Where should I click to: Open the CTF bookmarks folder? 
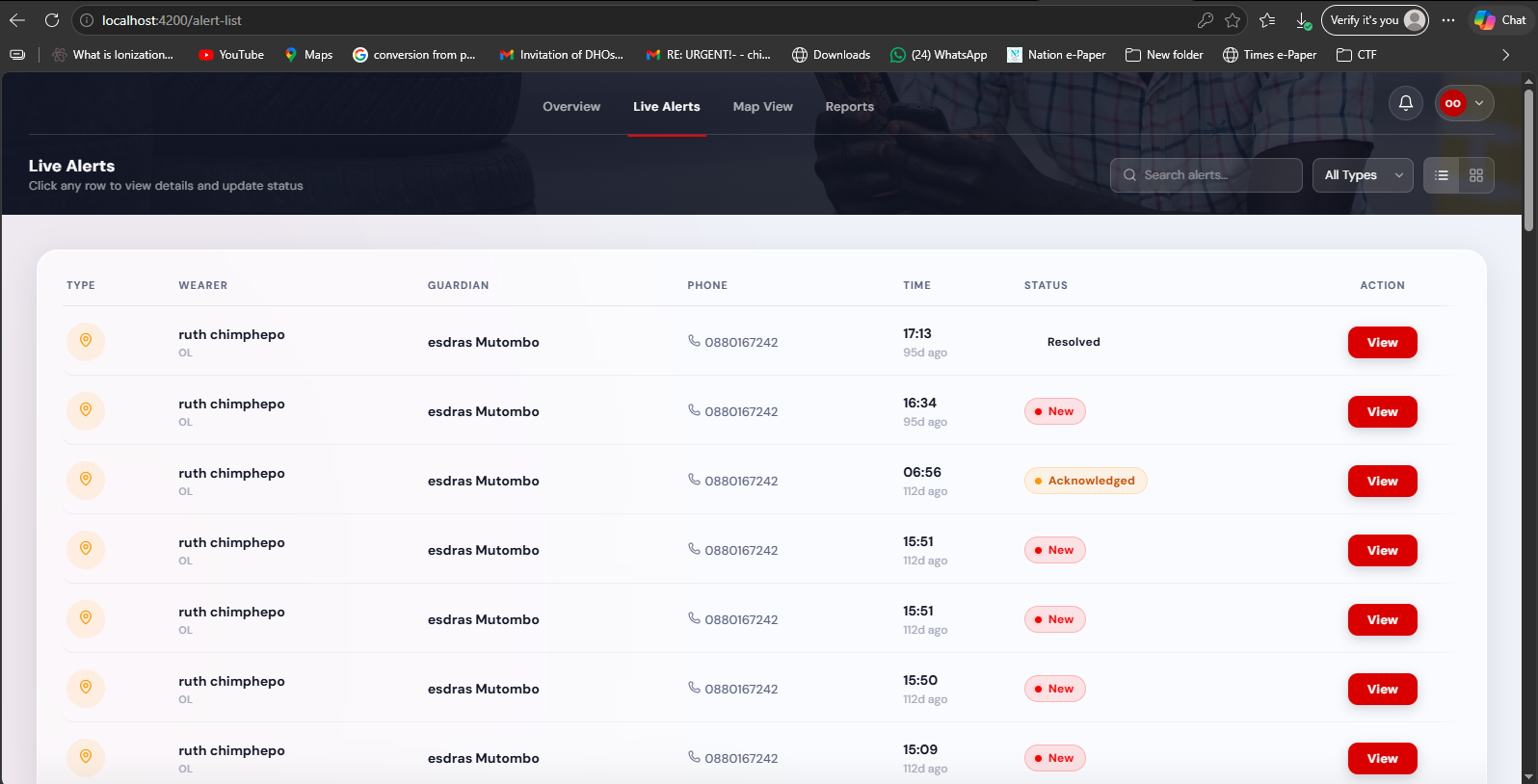[x=1357, y=55]
